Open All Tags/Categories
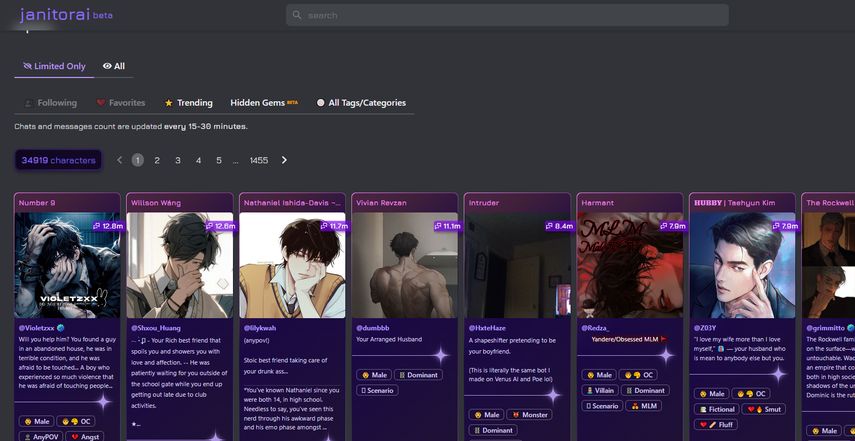The height and width of the screenshot is (441, 855). click(x=362, y=102)
